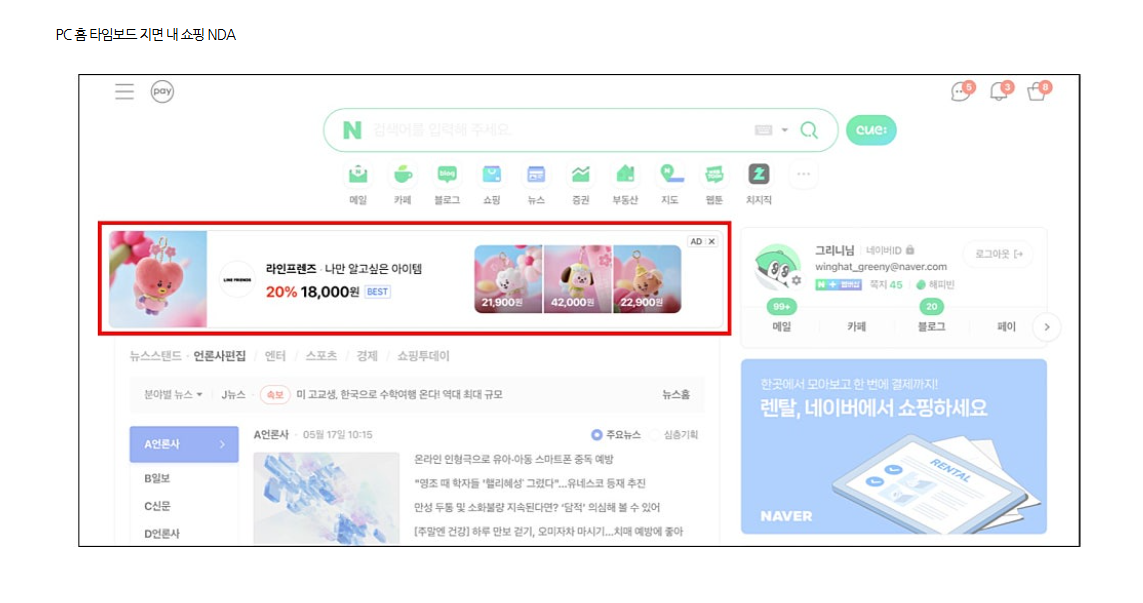Open the 메일 shortcut icon
The image size is (1143, 603).
[x=358, y=175]
